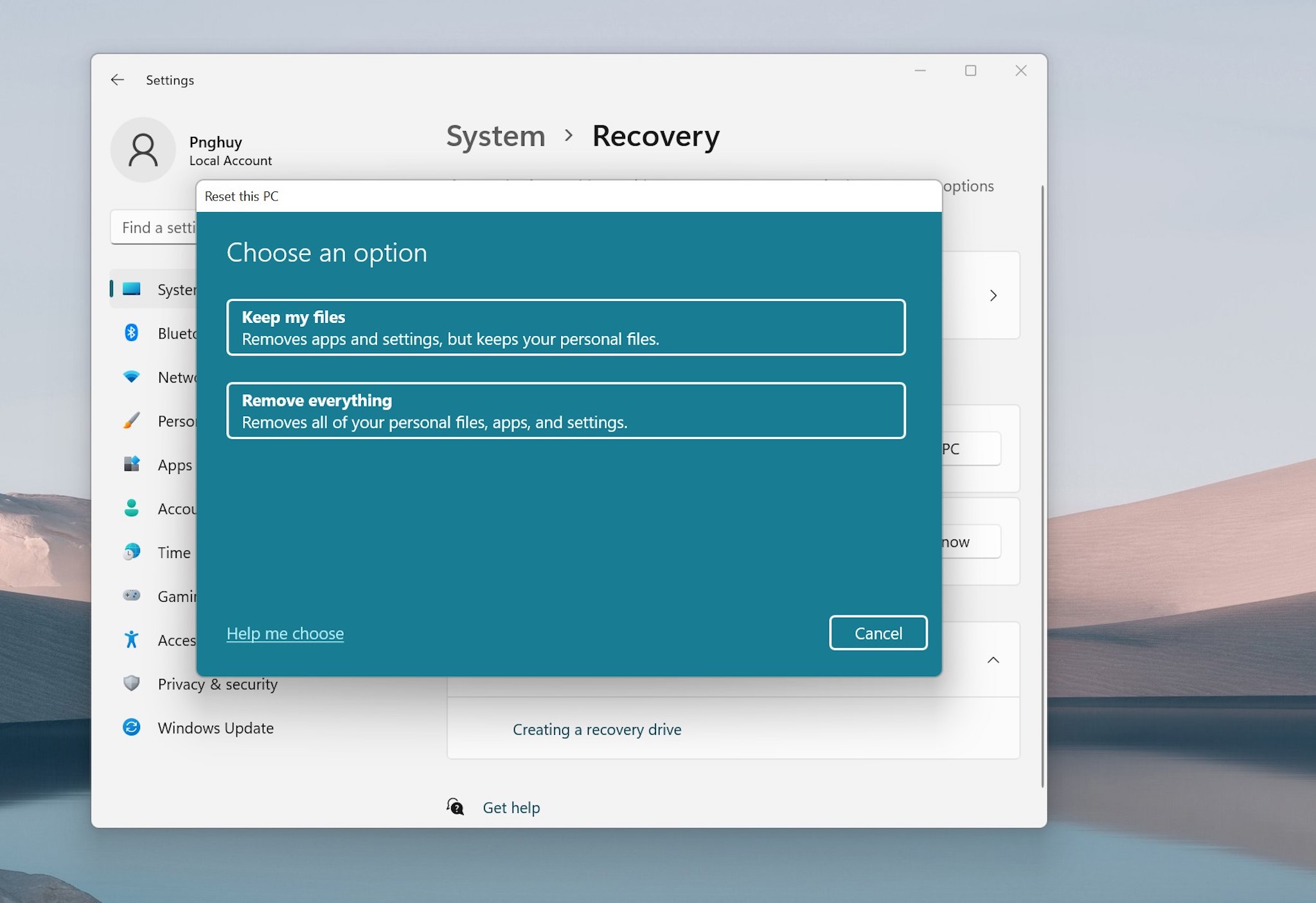
Task: Open the Help me choose link
Action: click(285, 633)
